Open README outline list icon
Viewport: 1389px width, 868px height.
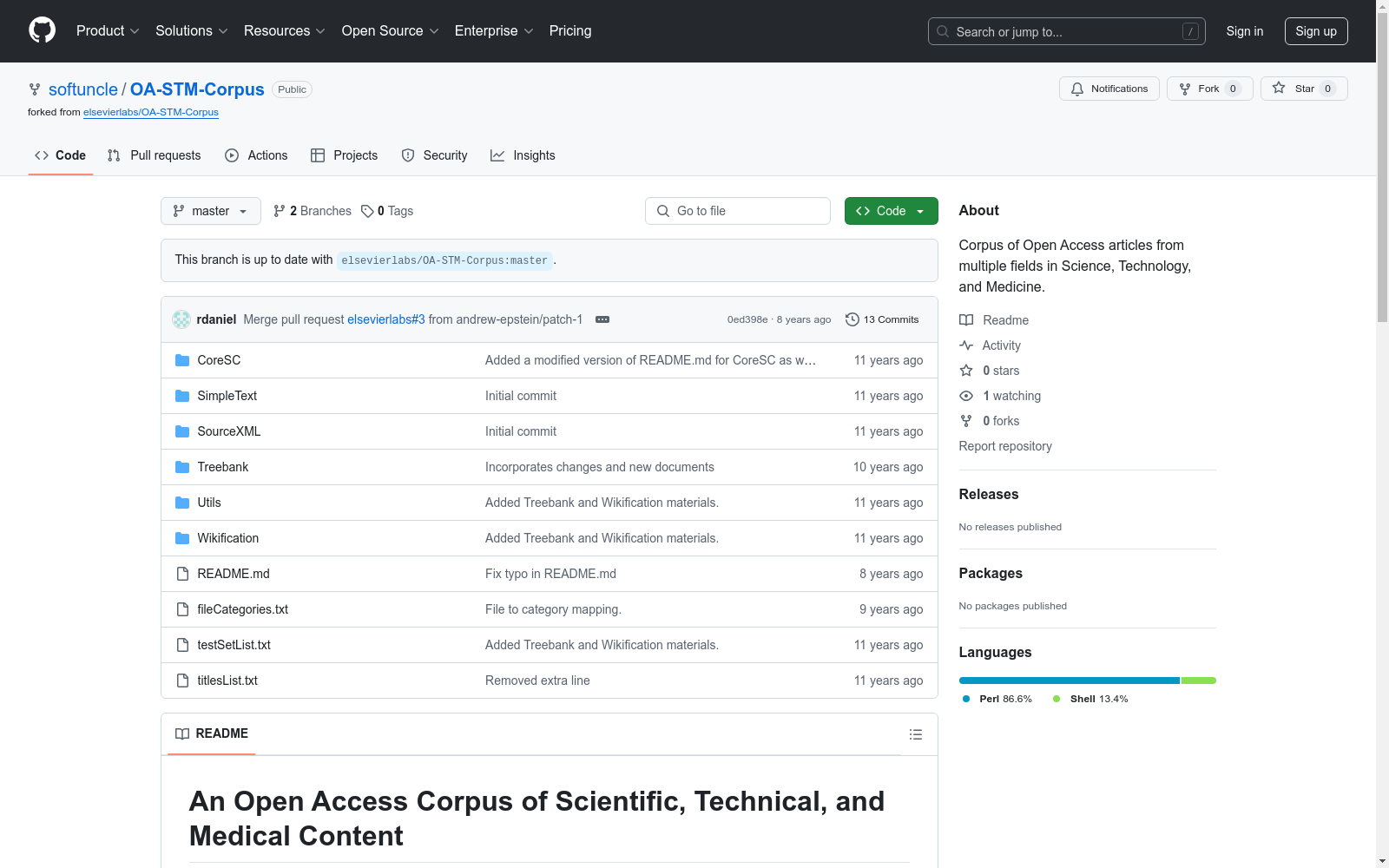pyautogui.click(x=915, y=734)
